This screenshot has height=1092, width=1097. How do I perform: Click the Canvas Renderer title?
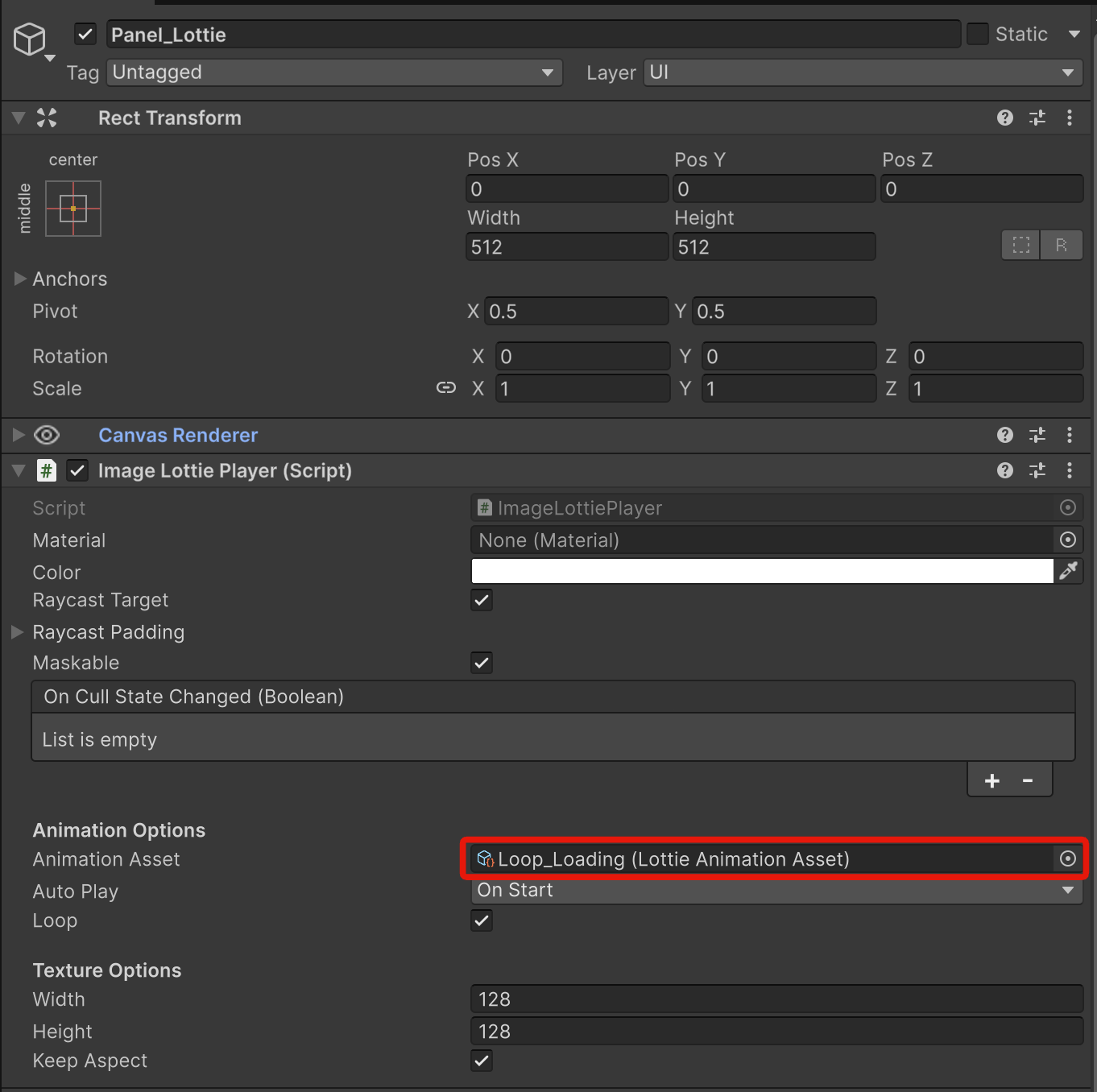(x=178, y=435)
